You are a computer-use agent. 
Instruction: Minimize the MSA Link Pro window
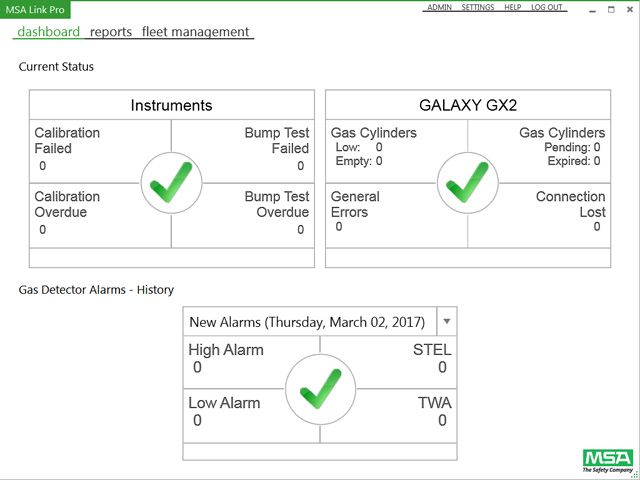coord(585,9)
